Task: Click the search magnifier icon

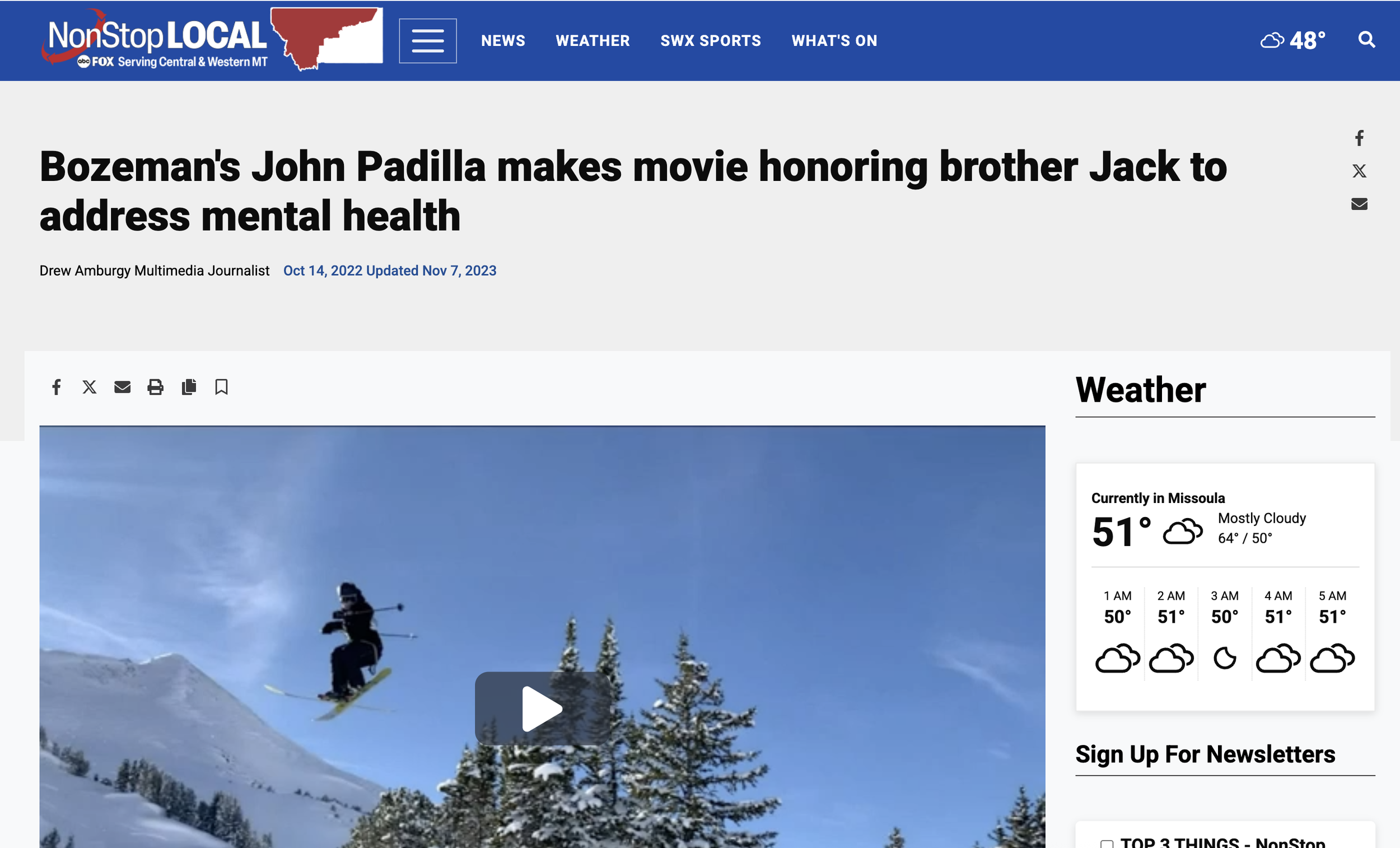Action: [x=1366, y=40]
